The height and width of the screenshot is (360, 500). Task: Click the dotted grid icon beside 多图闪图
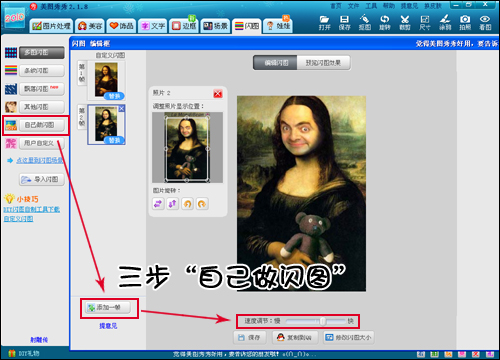point(11,52)
